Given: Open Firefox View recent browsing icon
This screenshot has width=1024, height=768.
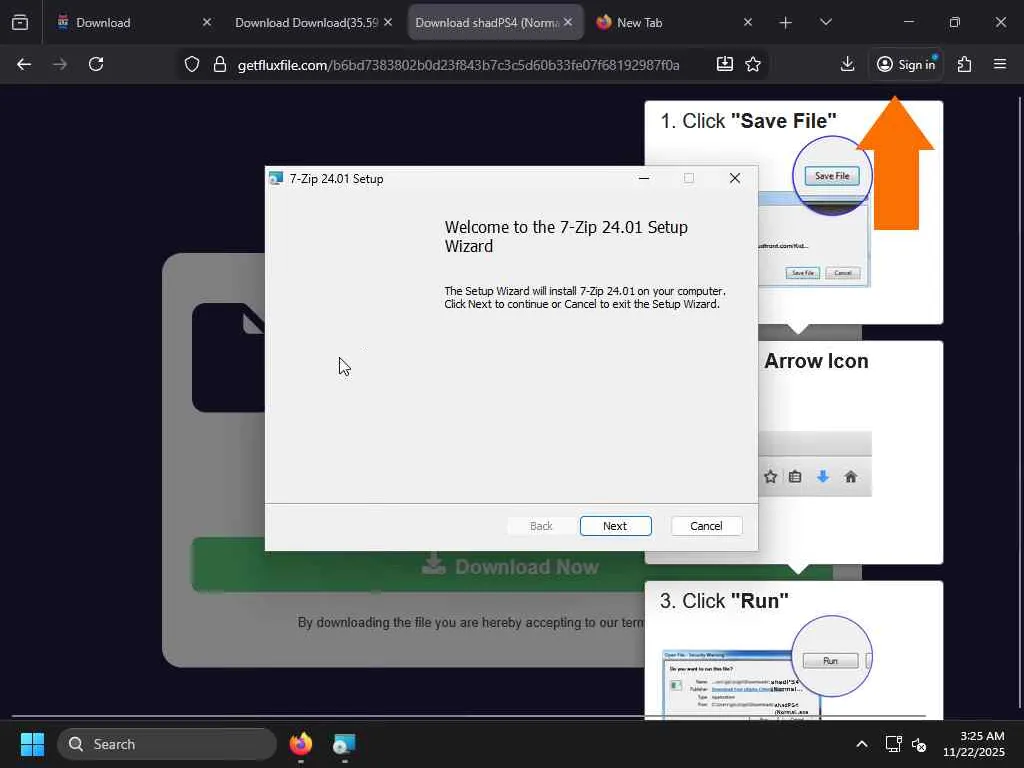Looking at the screenshot, I should tap(20, 22).
